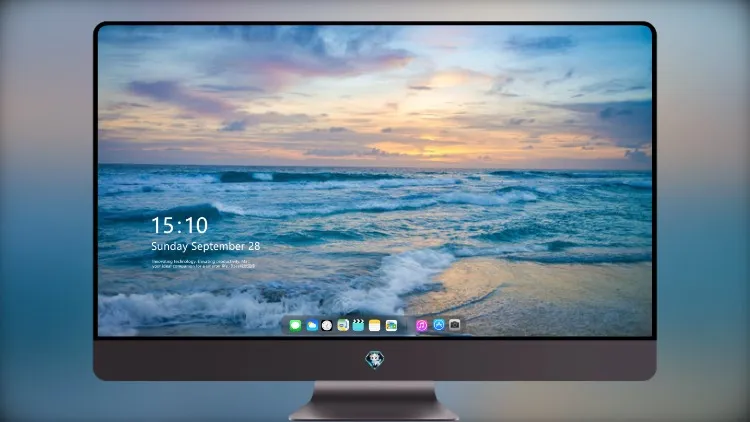This screenshot has width=750, height=422.
Task: Open the green Messages app in dock
Action: click(295, 325)
